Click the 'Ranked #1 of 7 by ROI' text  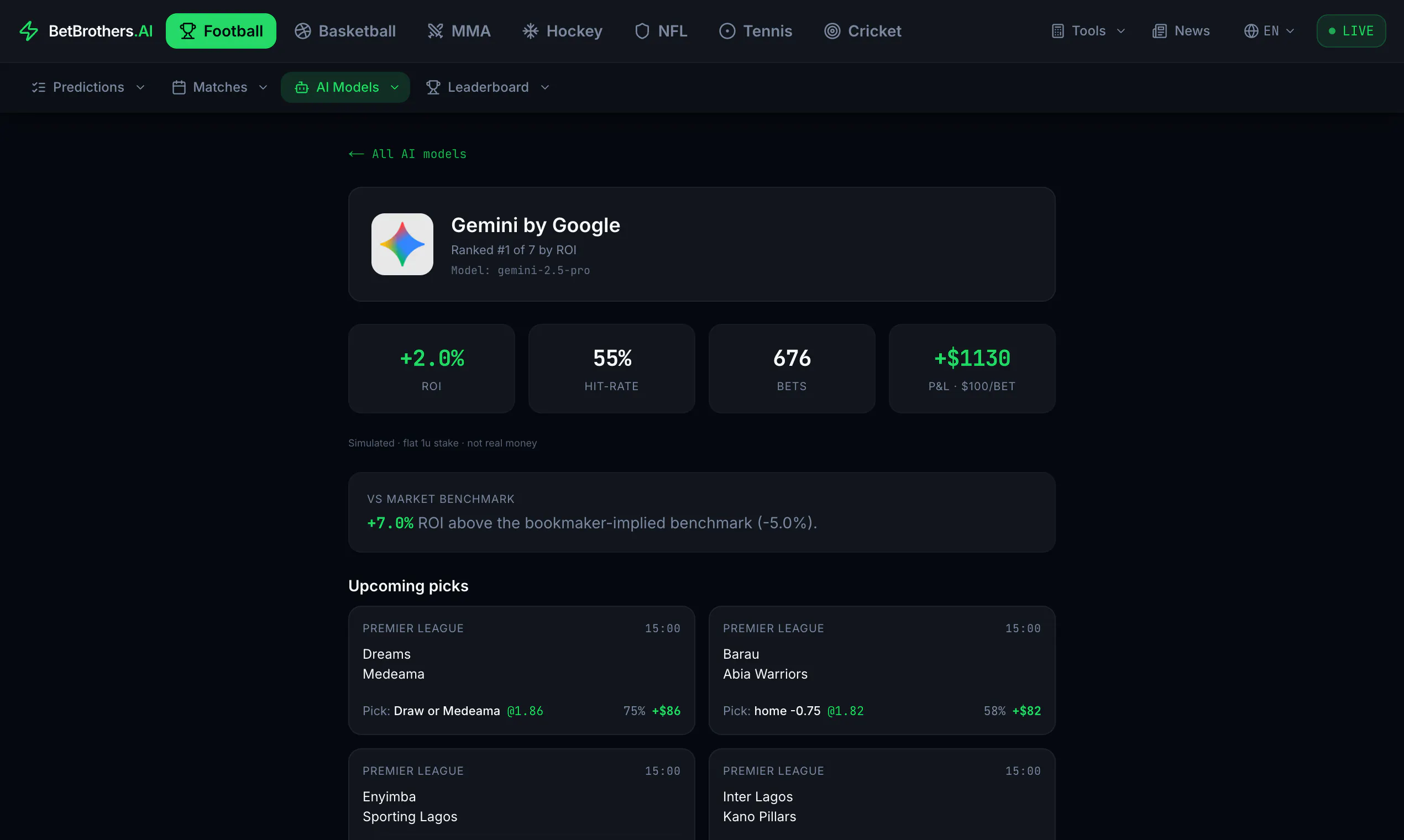tap(514, 250)
